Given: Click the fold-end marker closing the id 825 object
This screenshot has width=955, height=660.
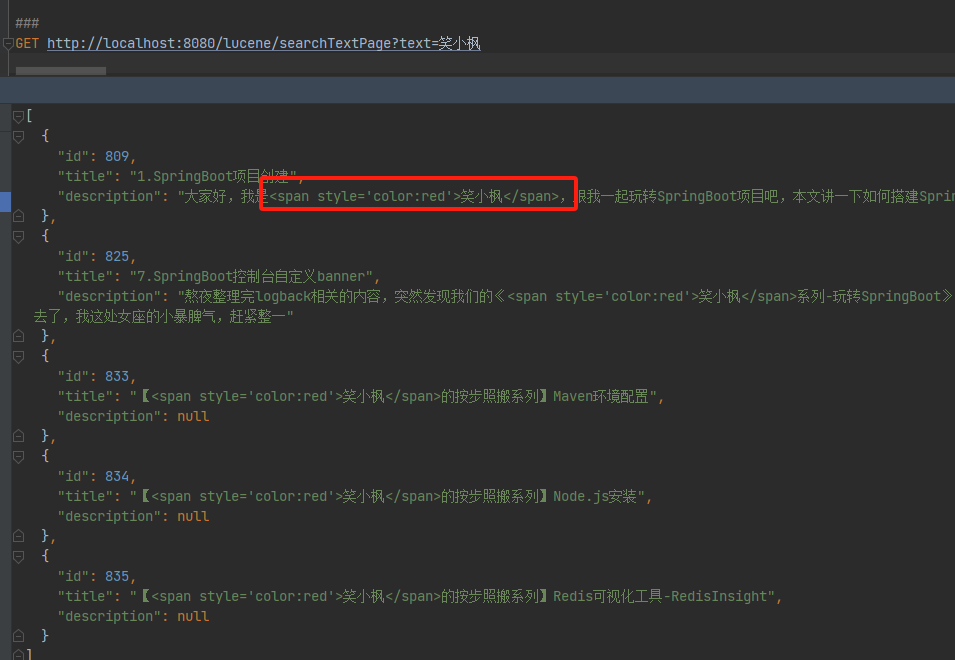Looking at the screenshot, I should 19,335.
